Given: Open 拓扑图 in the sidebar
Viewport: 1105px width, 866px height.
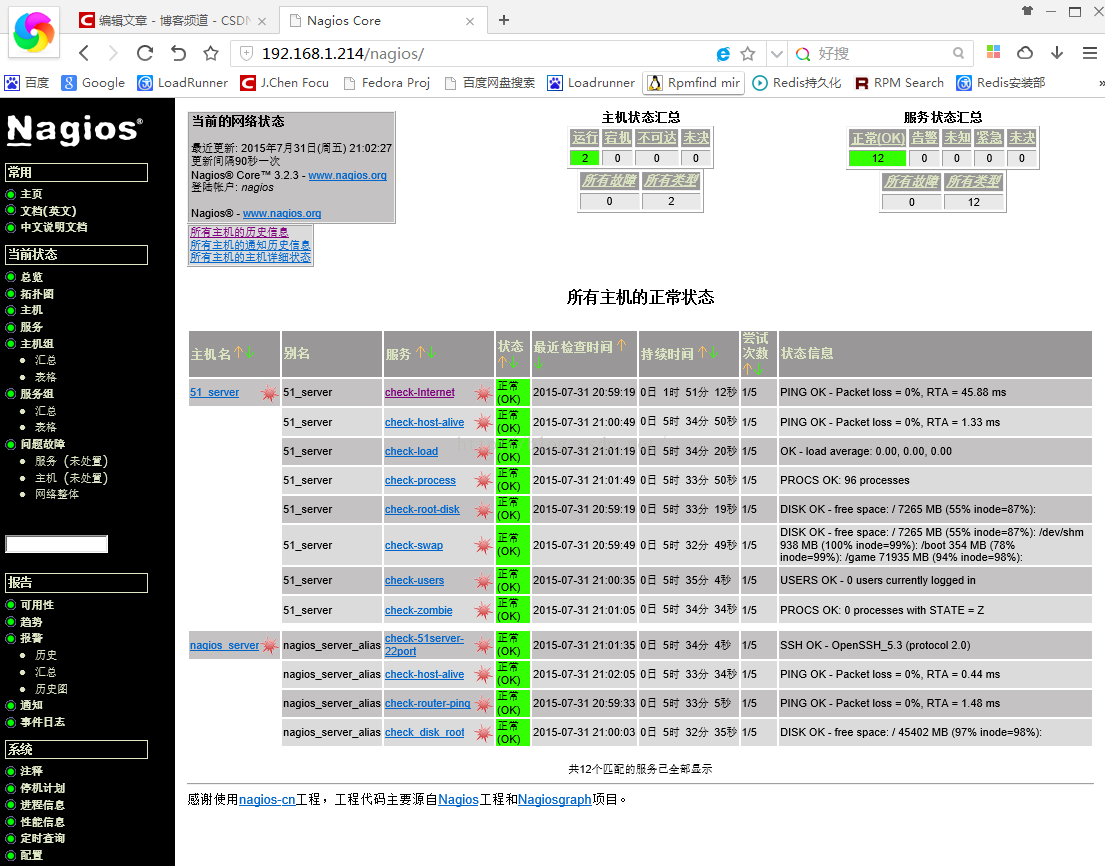Looking at the screenshot, I should pos(37,294).
